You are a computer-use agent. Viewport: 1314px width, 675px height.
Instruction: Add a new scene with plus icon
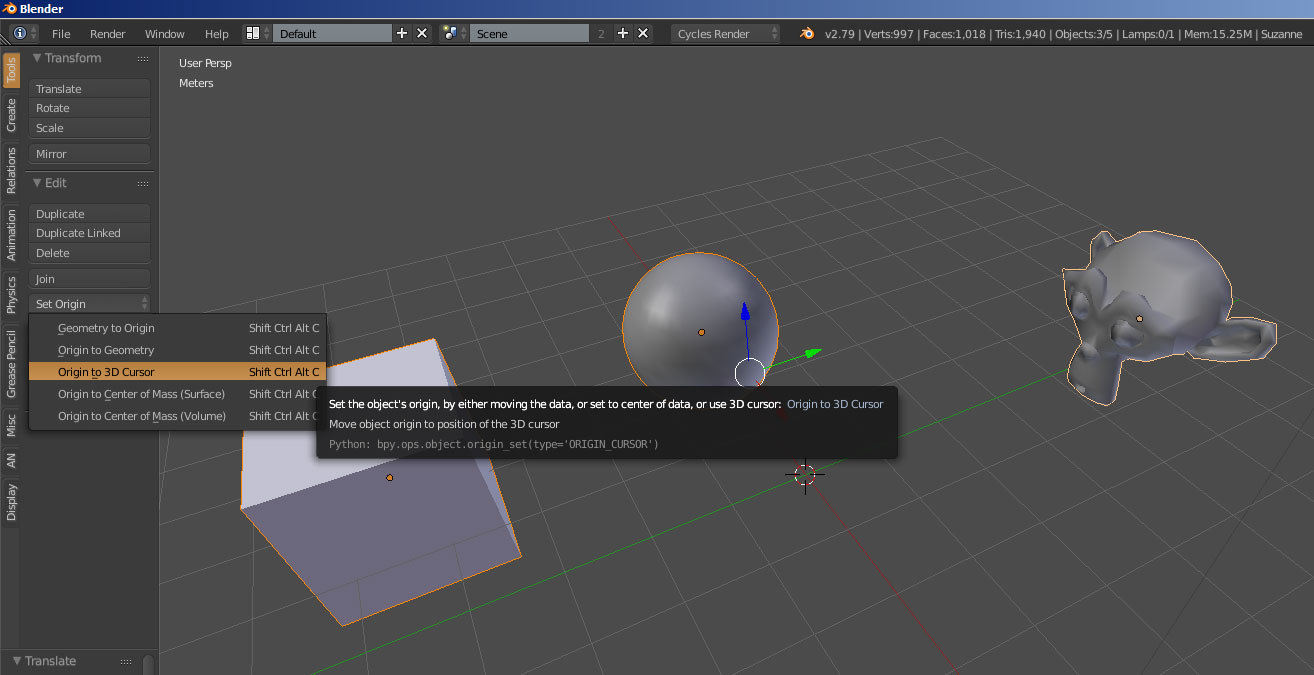(x=623, y=33)
